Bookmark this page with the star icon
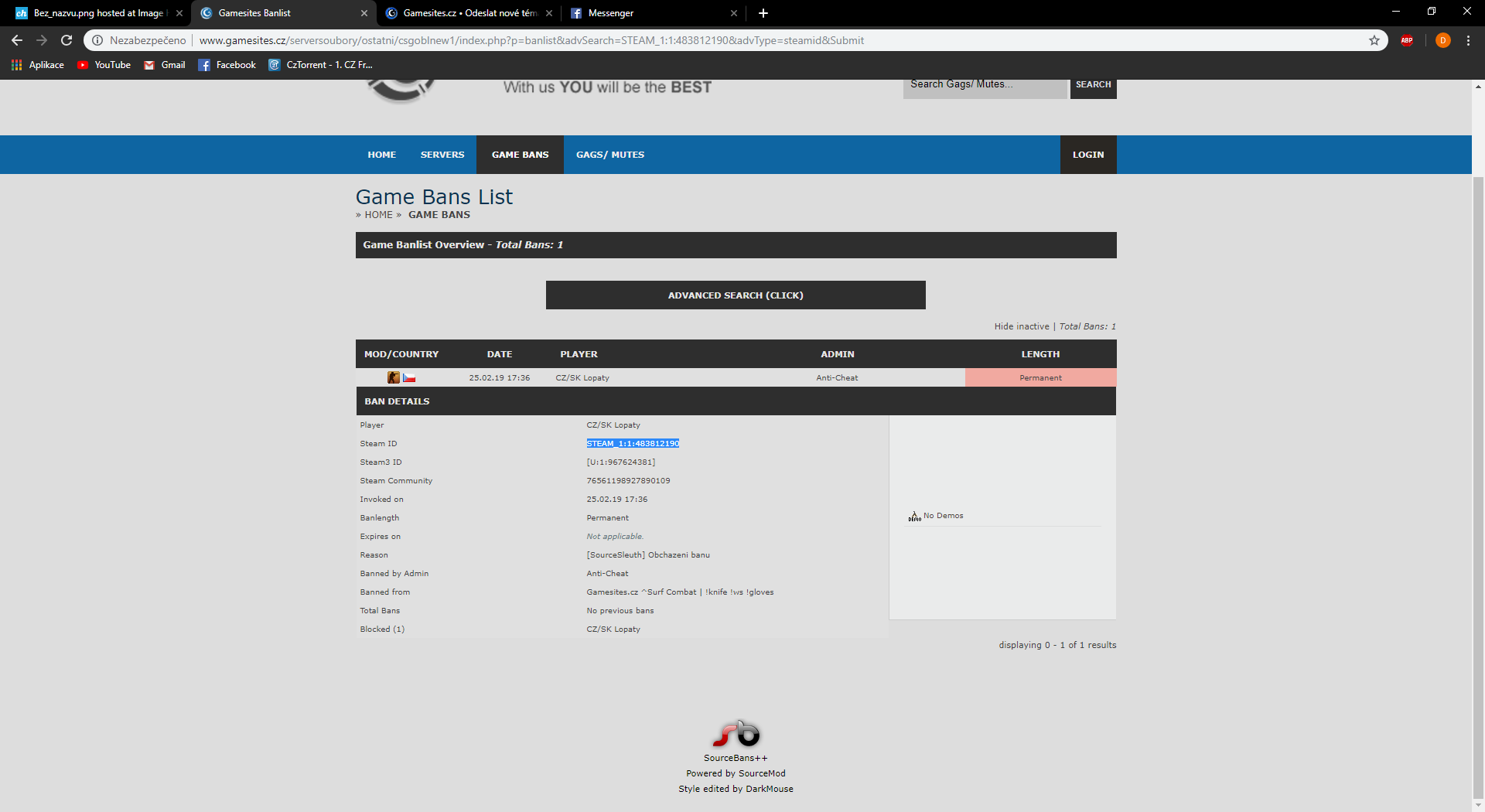 coord(1374,40)
